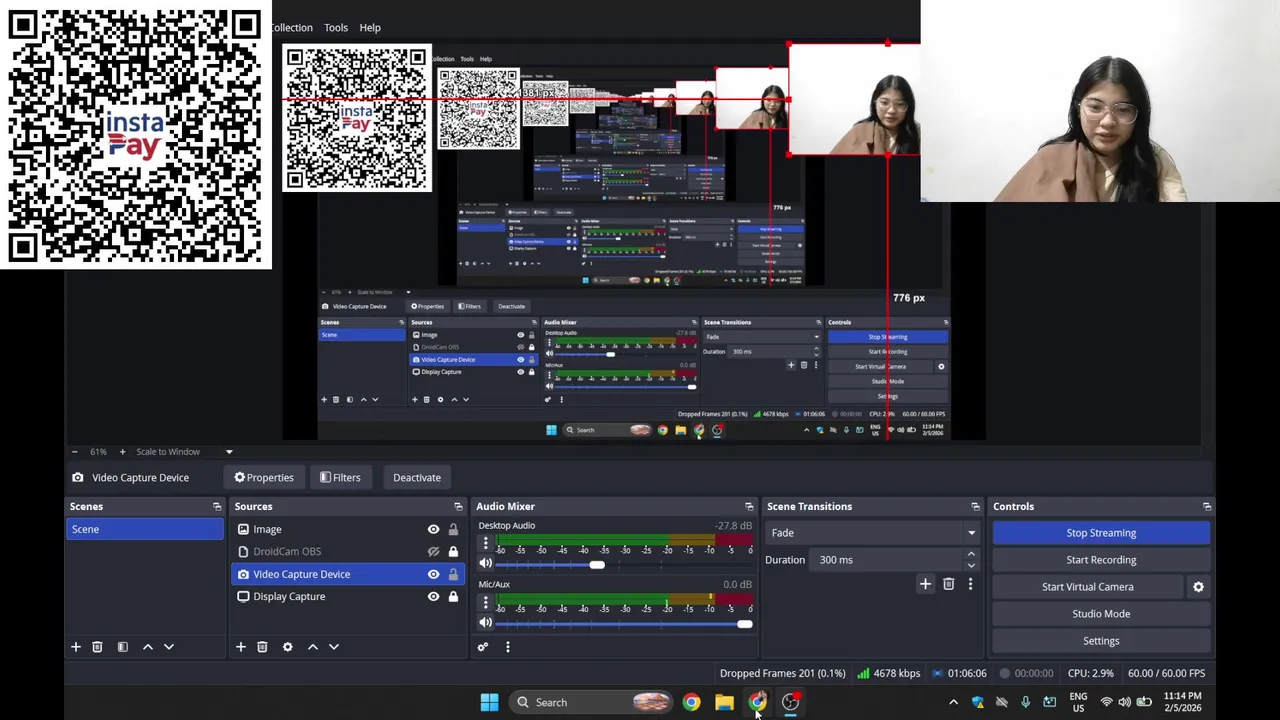Select Scene in the Scenes list

coord(145,529)
